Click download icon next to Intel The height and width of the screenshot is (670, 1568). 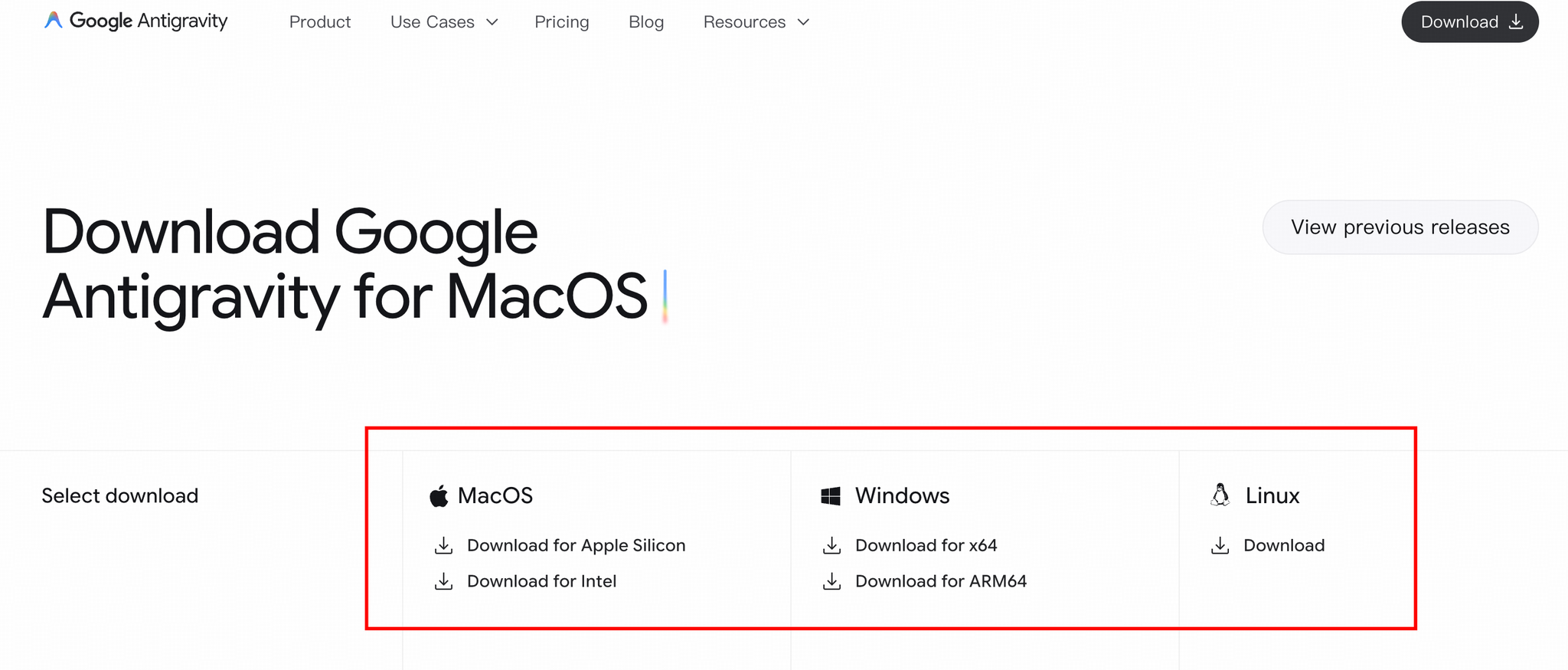click(x=443, y=582)
